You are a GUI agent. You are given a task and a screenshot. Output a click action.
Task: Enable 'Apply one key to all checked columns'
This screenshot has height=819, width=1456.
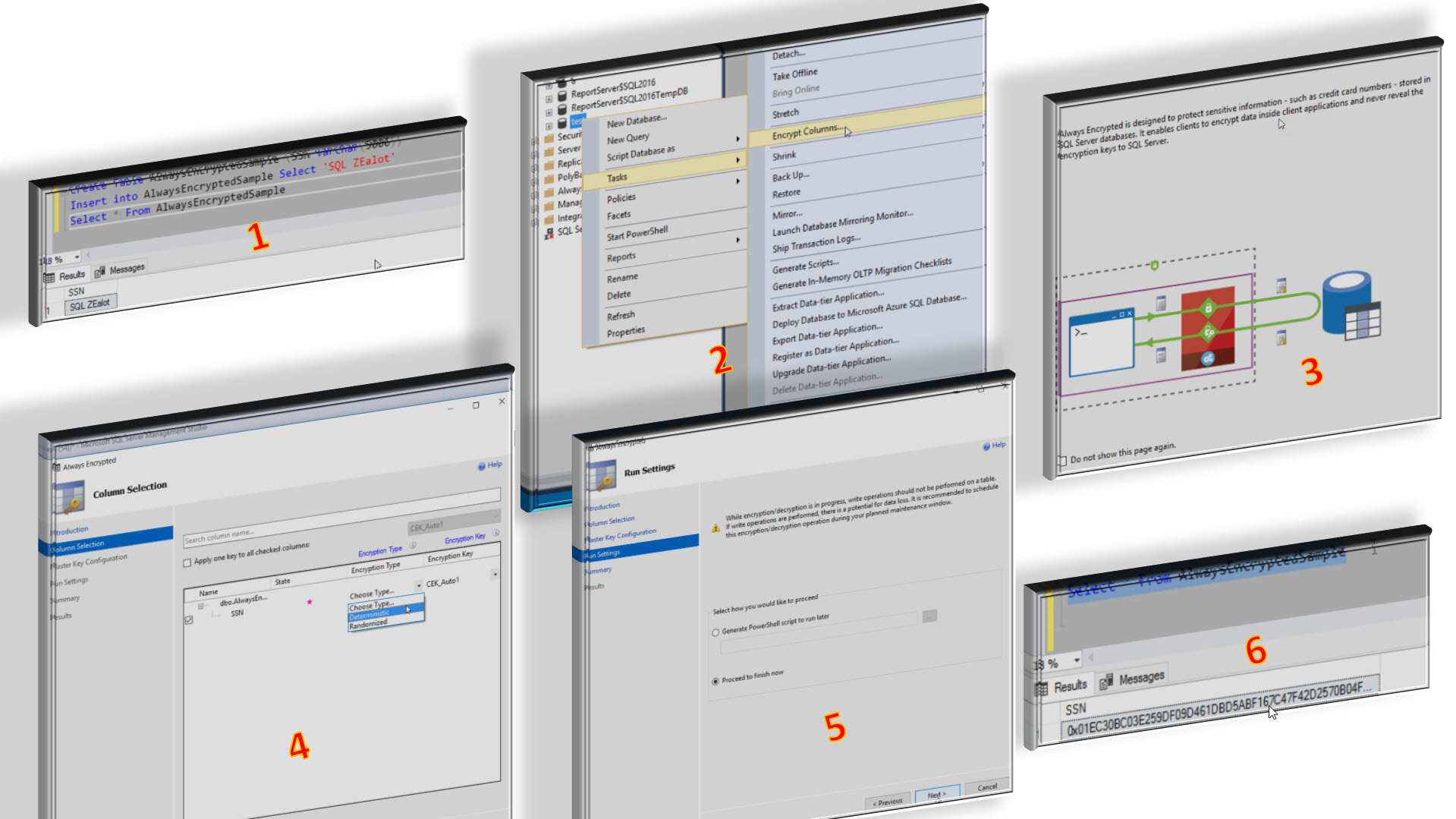(x=187, y=562)
